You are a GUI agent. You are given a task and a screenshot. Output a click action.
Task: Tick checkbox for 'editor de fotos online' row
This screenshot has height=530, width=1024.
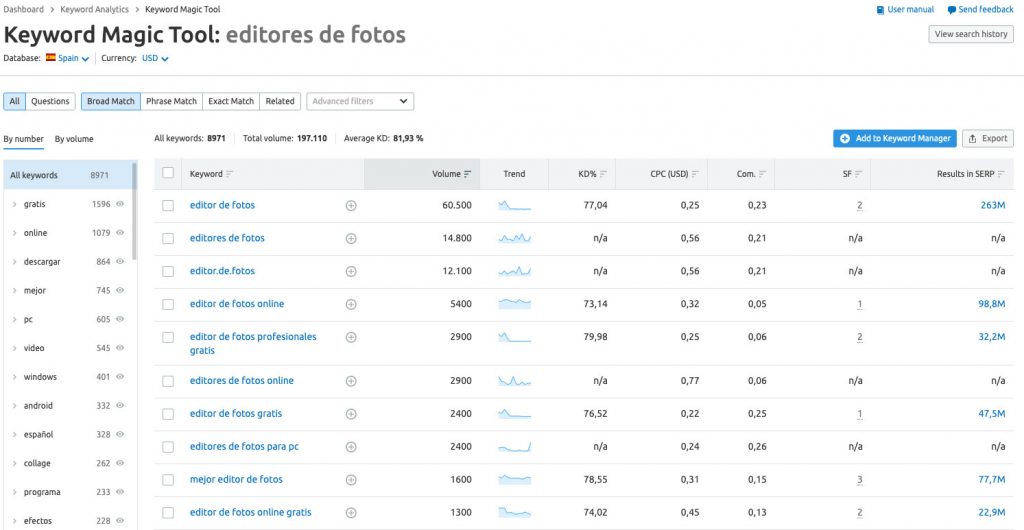(168, 304)
